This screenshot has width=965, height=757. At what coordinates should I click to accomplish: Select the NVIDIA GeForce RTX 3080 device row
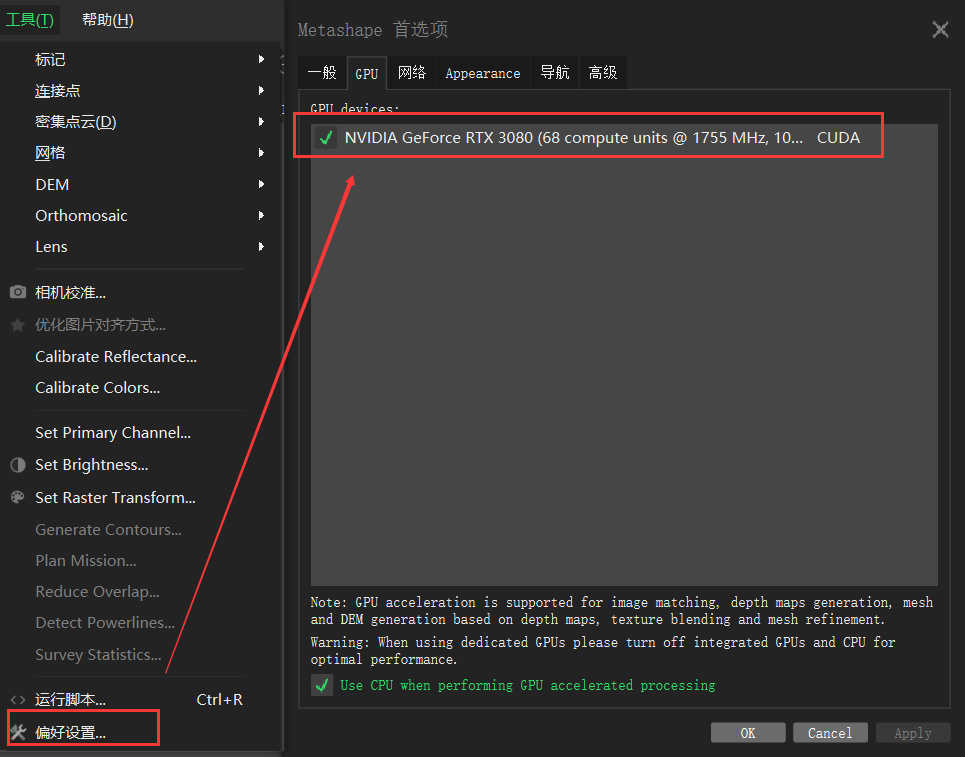click(624, 137)
